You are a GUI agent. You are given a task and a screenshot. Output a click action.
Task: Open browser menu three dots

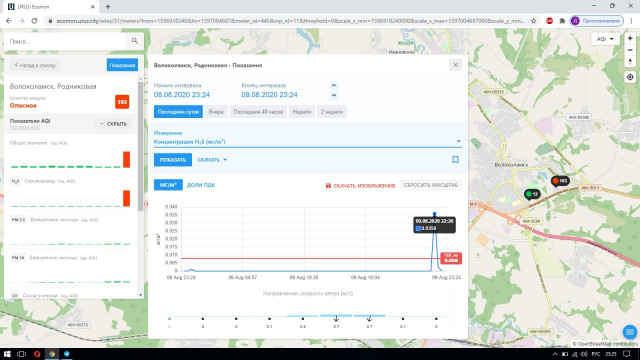click(x=632, y=21)
